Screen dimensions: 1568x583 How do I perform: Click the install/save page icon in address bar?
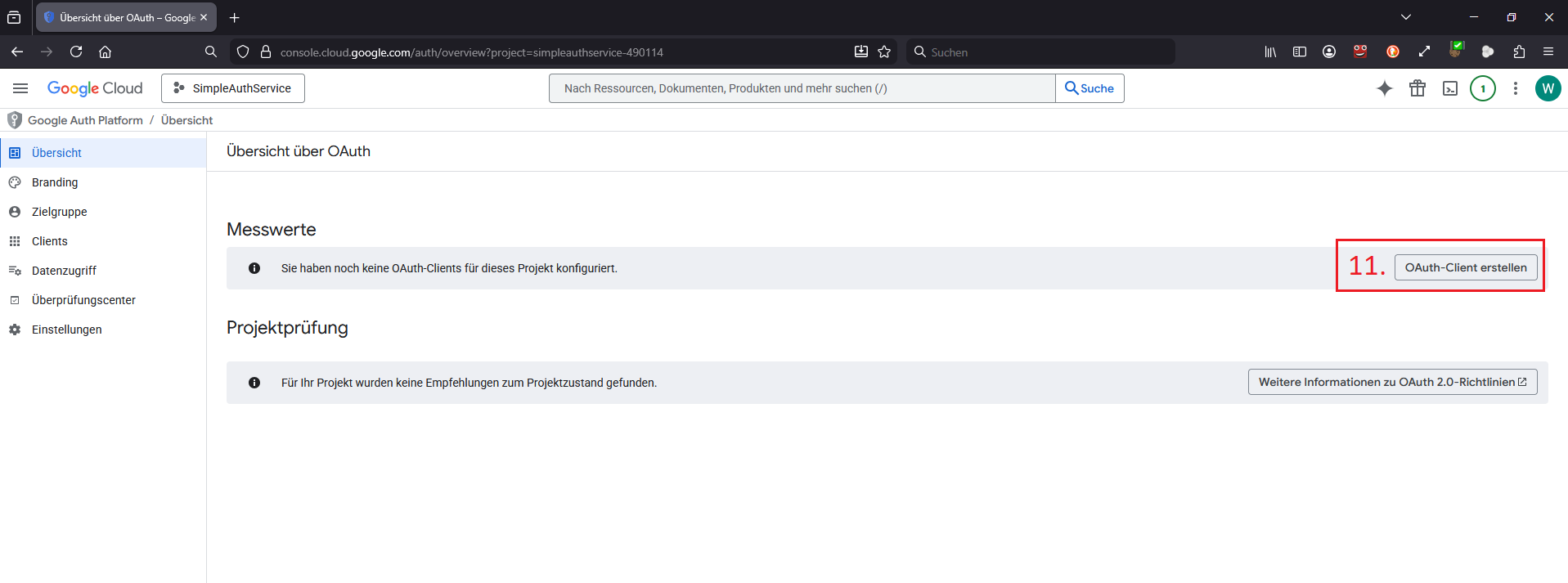tap(861, 52)
